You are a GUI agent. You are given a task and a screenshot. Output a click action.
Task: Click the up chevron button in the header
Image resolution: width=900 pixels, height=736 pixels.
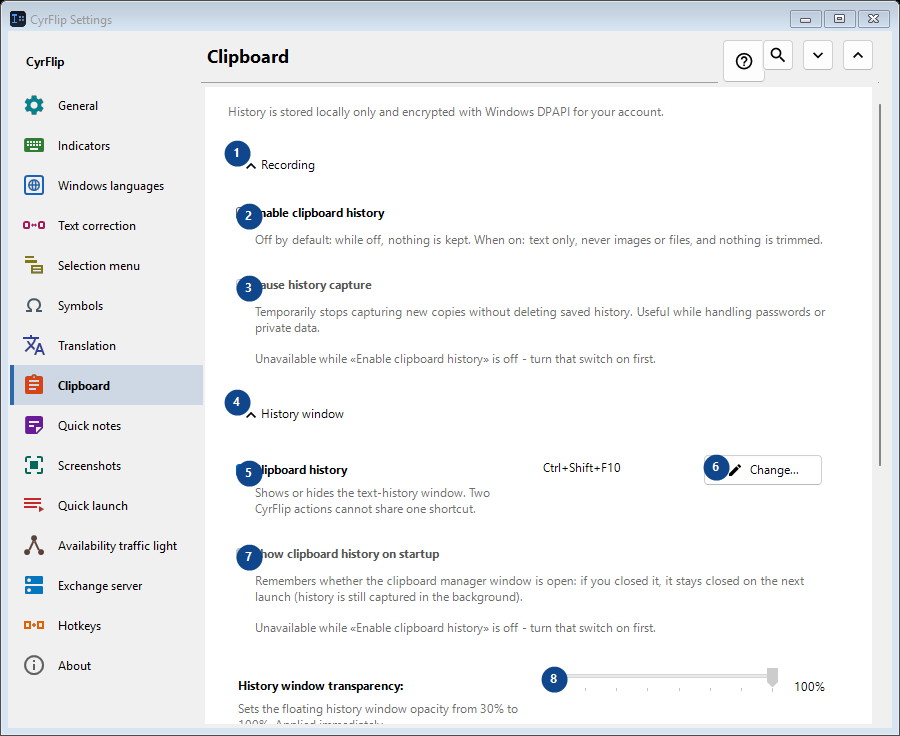pos(858,55)
